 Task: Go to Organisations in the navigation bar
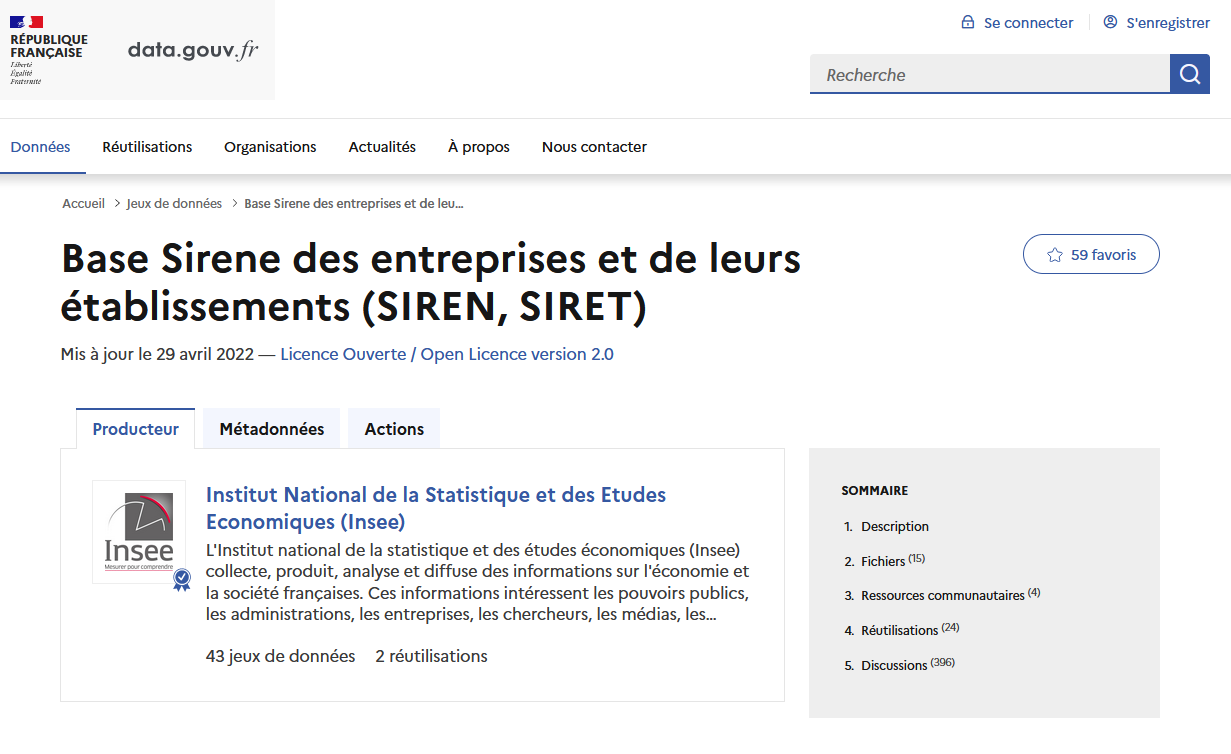pyautogui.click(x=270, y=147)
